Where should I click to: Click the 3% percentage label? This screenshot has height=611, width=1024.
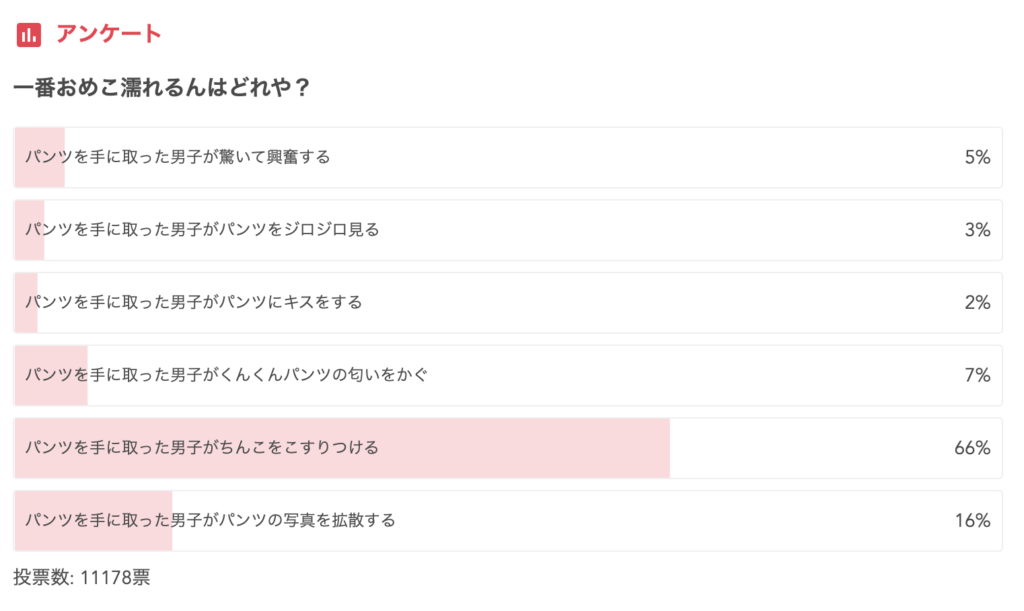tap(977, 230)
